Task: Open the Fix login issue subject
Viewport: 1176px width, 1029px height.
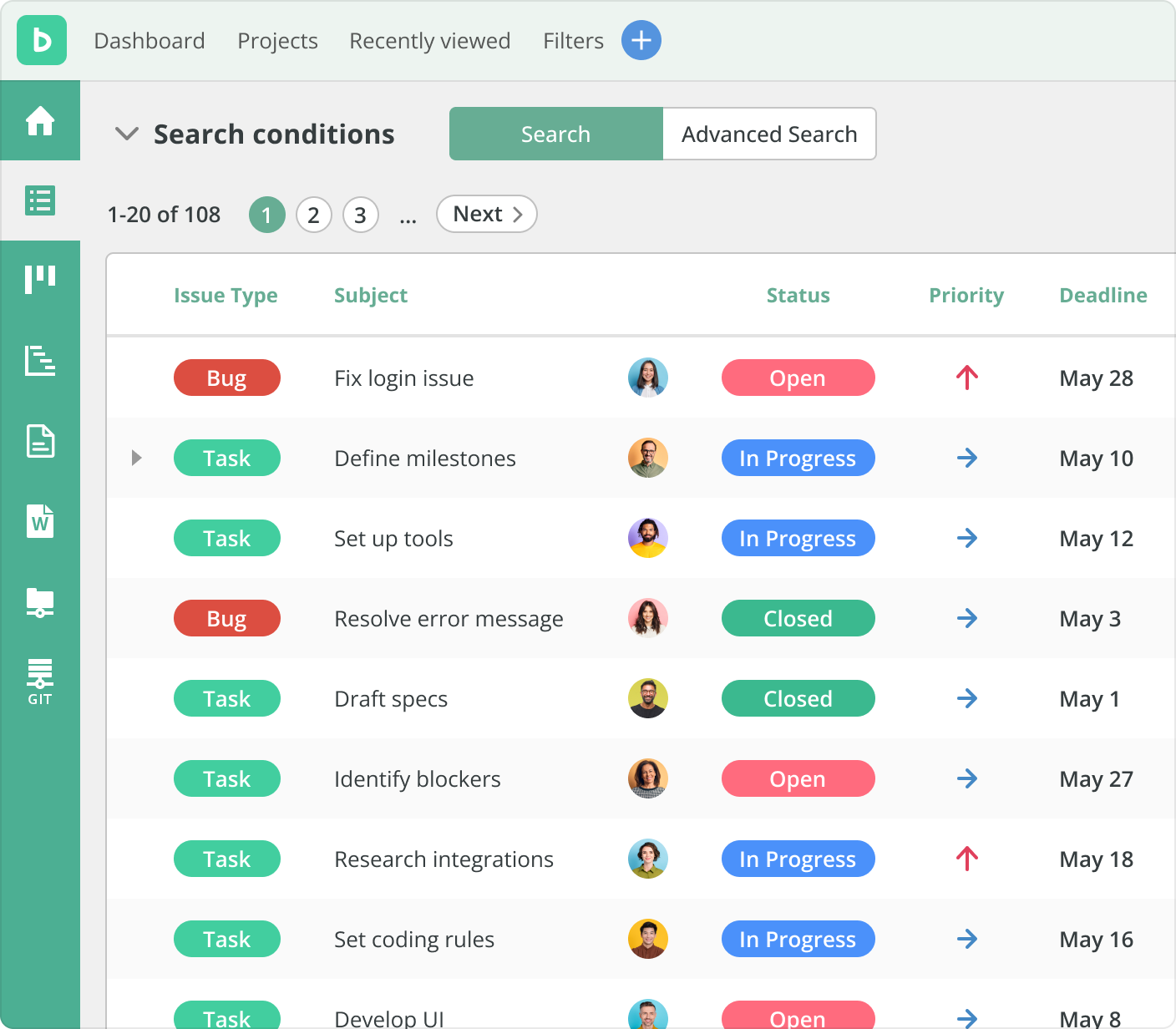Action: point(403,378)
